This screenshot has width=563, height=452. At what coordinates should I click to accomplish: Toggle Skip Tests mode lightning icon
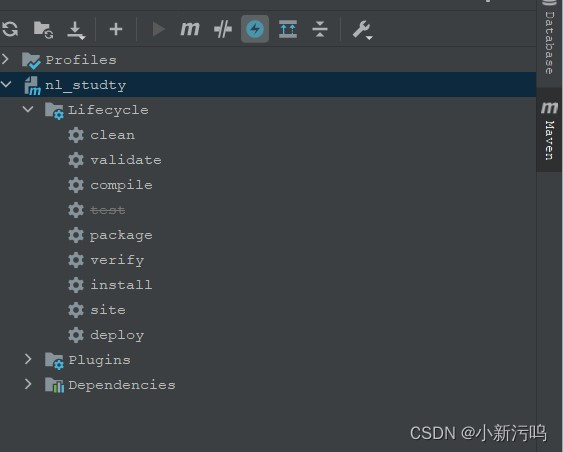(x=255, y=29)
